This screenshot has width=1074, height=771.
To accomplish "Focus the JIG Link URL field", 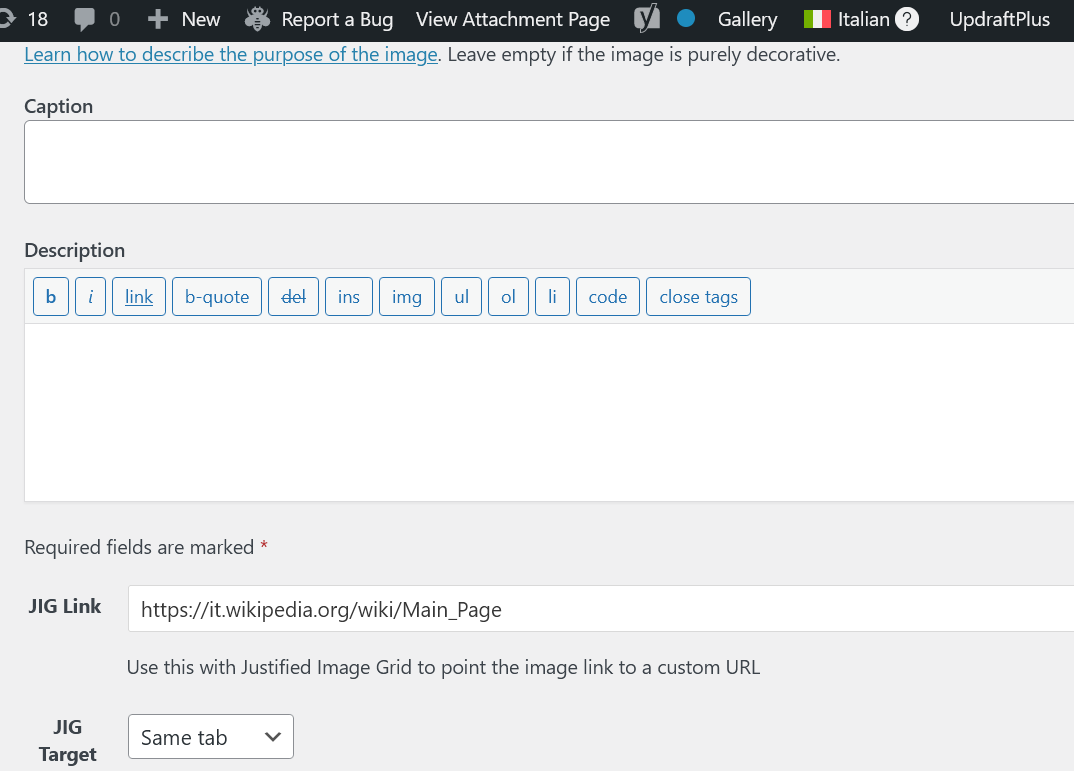I will pyautogui.click(x=600, y=609).
